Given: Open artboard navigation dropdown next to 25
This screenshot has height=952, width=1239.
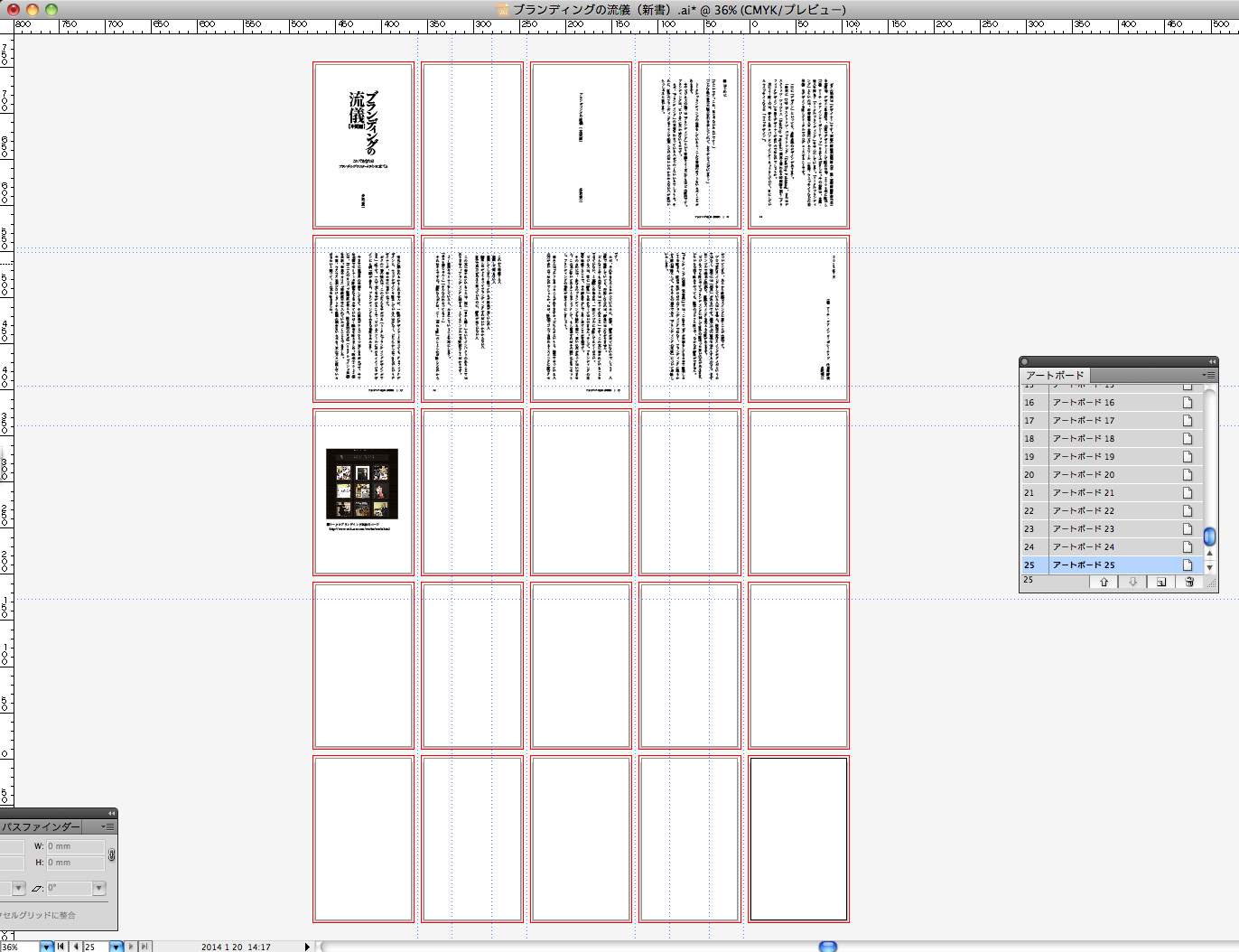Looking at the screenshot, I should click(116, 947).
